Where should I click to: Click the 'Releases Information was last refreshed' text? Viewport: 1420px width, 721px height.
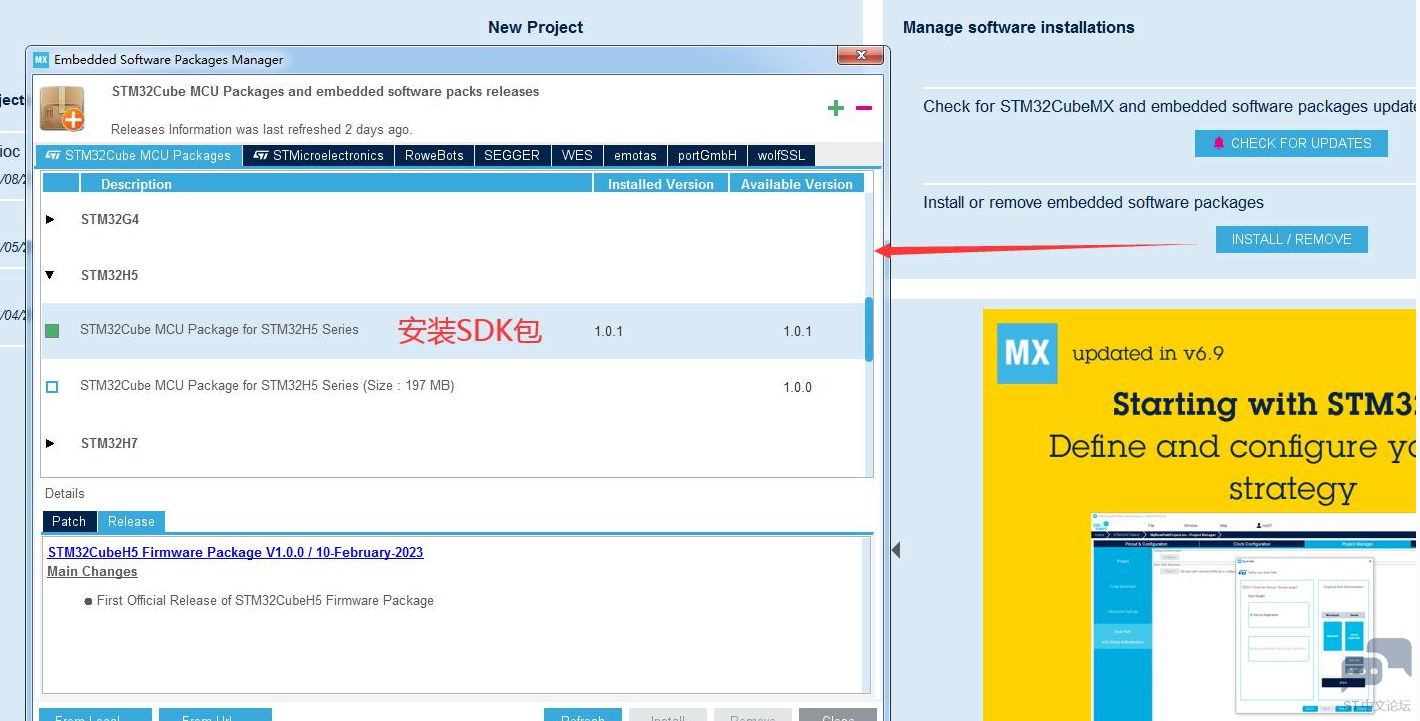261,130
